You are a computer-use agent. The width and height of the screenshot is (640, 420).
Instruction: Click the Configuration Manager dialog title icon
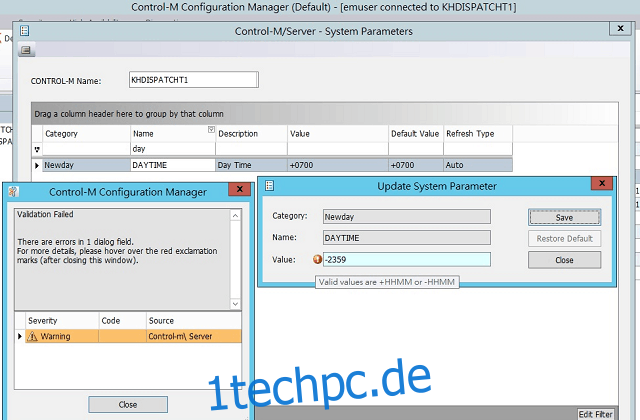[x=13, y=191]
